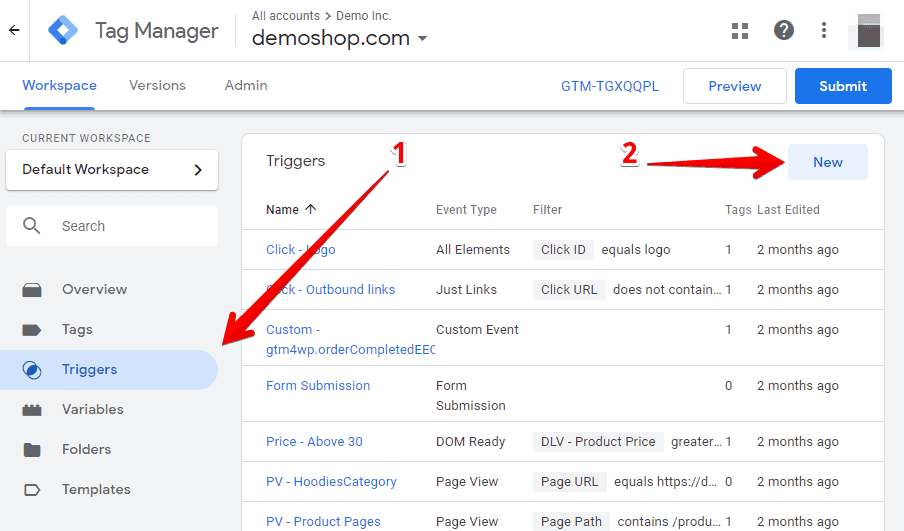The height and width of the screenshot is (531, 904).
Task: Switch to the Admin tab
Action: click(246, 85)
